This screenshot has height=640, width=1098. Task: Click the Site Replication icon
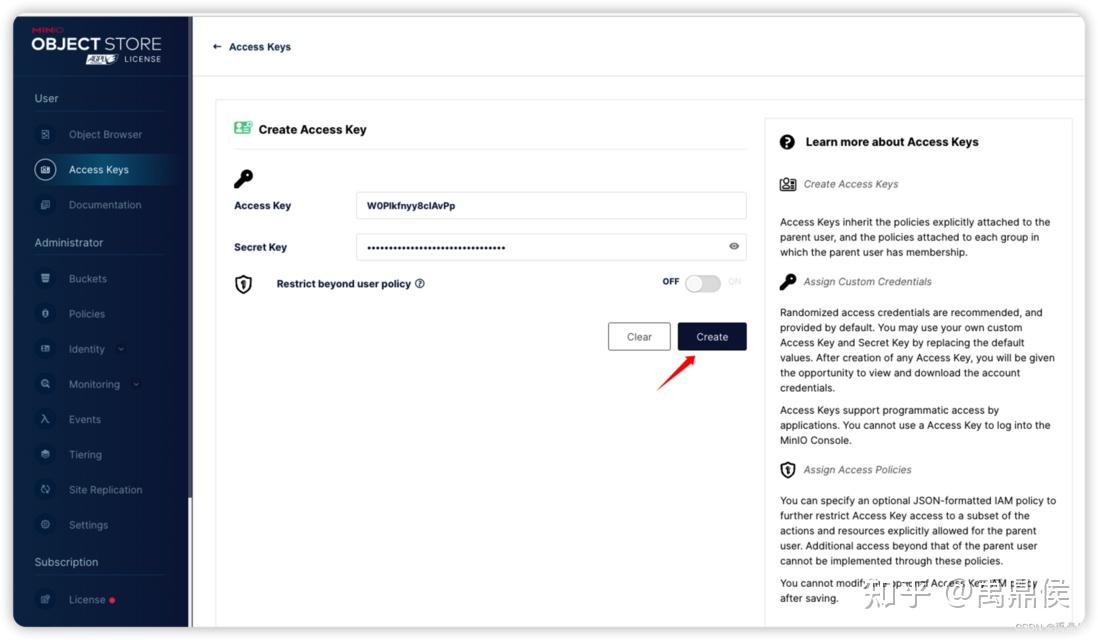click(x=45, y=490)
